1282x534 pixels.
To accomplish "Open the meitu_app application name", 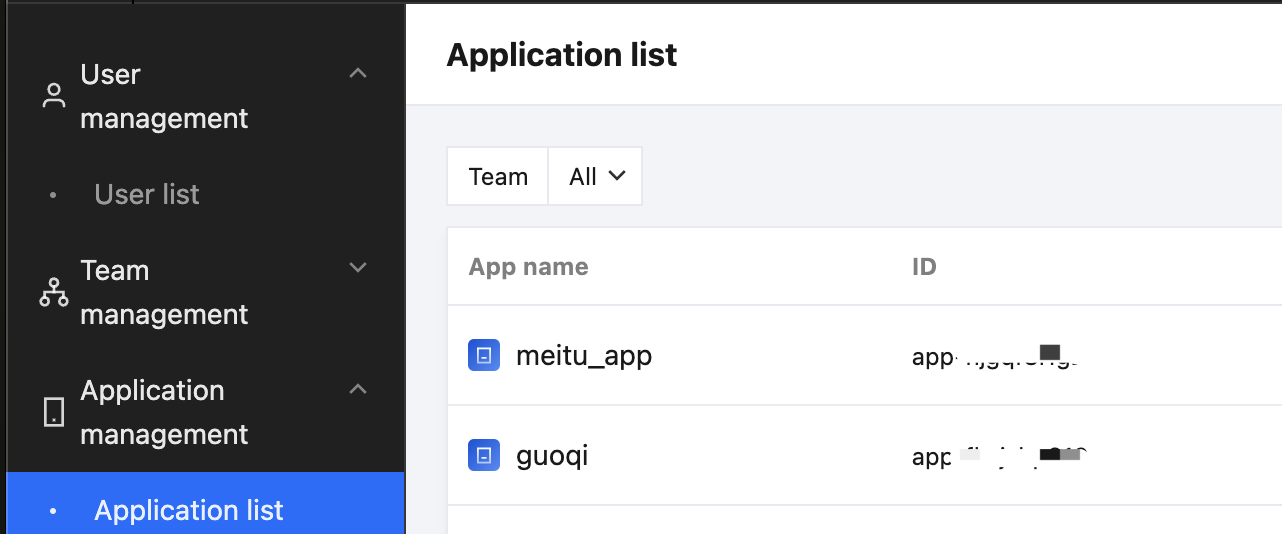I will click(x=584, y=355).
